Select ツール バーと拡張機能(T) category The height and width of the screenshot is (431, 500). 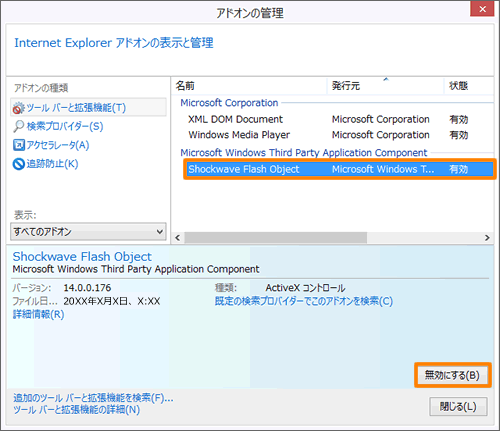point(88,107)
